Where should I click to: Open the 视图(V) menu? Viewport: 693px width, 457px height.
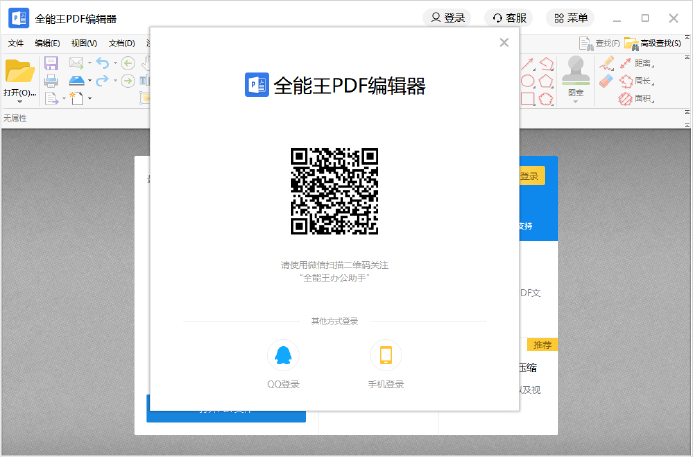pyautogui.click(x=83, y=43)
